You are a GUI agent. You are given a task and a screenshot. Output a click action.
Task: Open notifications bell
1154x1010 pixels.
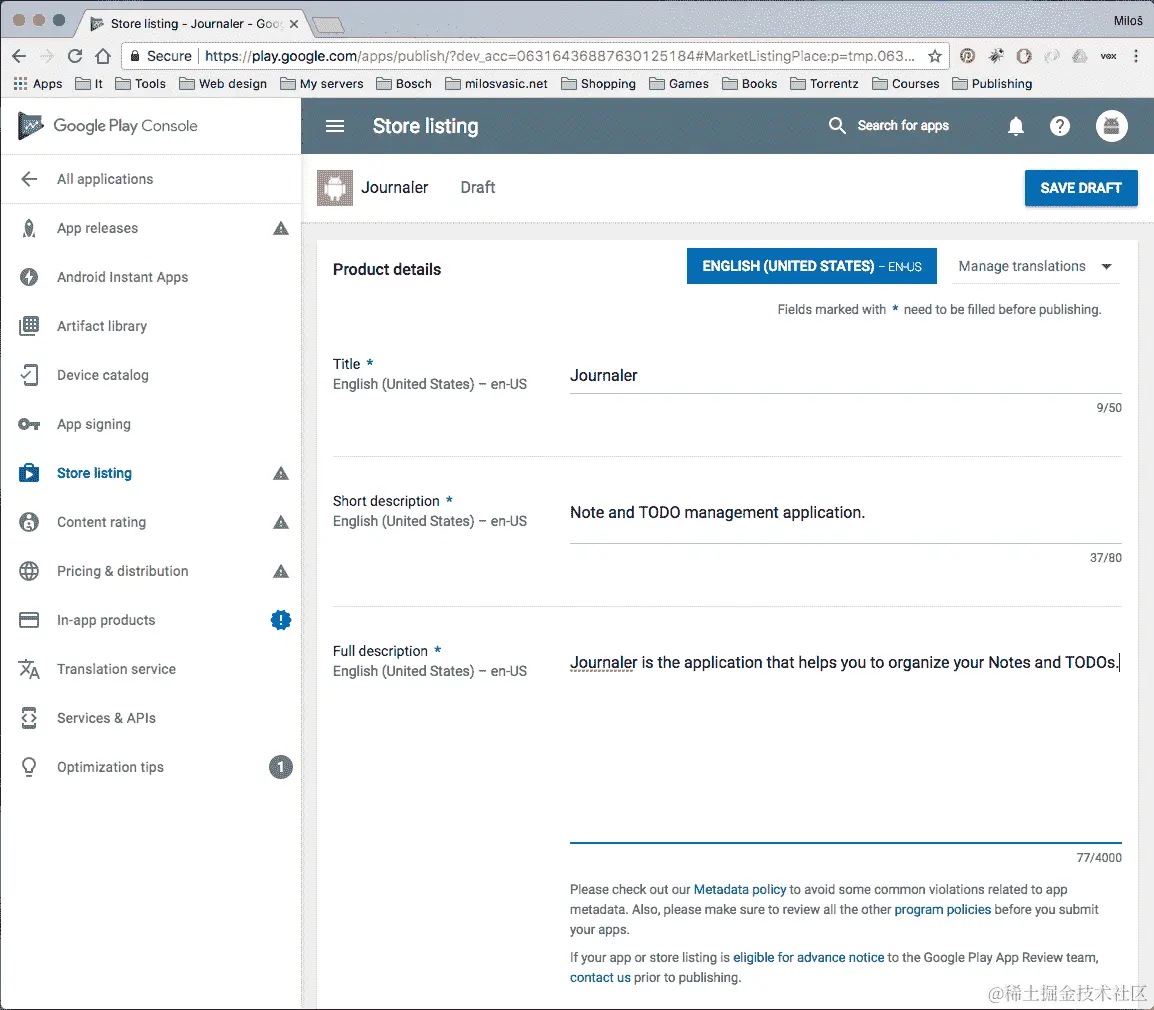coord(1016,126)
